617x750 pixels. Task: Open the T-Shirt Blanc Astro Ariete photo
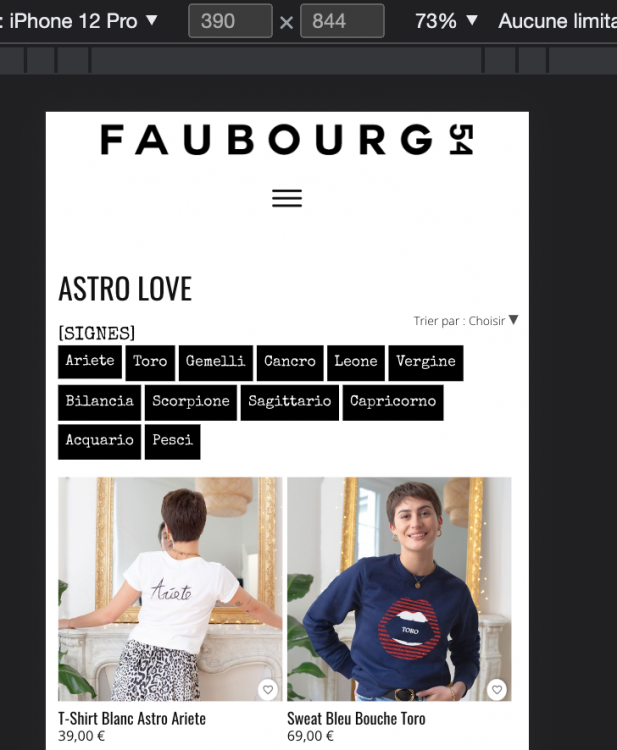pos(170,589)
